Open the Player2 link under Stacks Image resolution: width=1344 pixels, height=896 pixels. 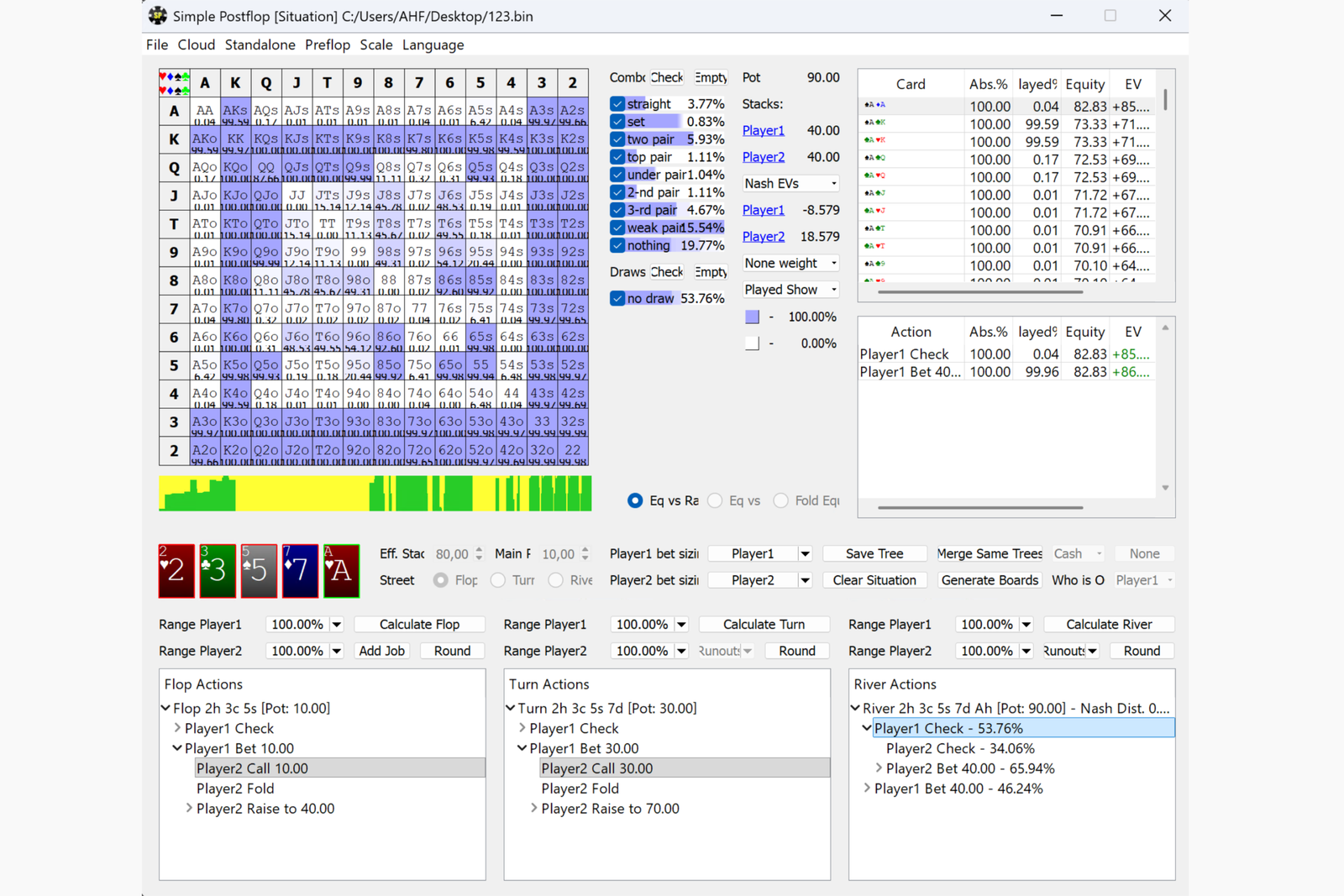click(764, 157)
